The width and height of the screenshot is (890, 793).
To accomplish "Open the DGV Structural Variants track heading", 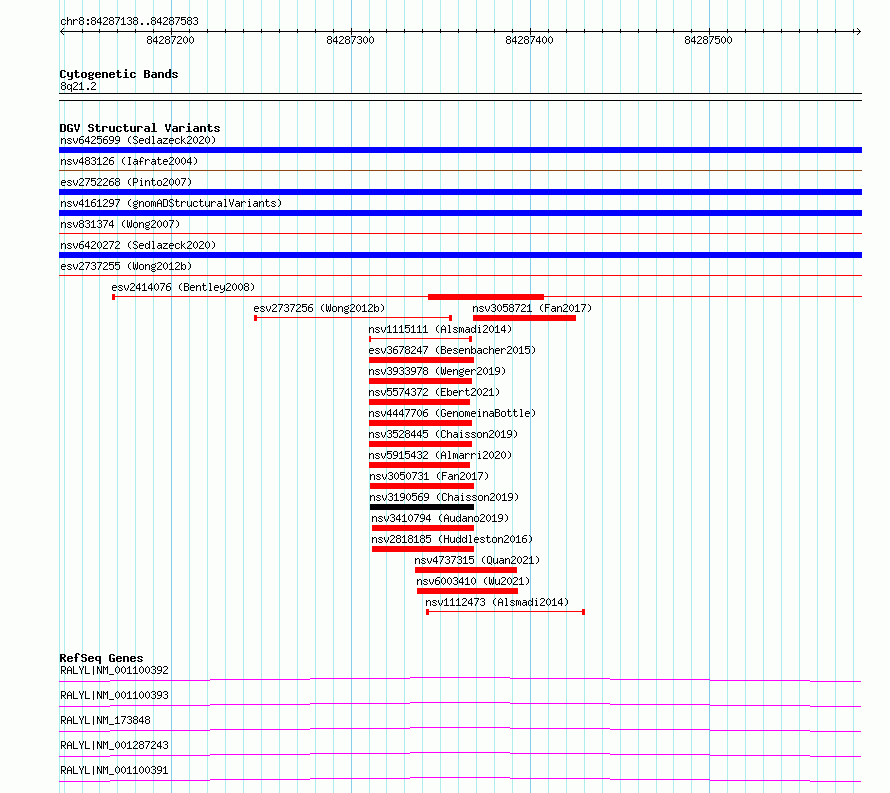I will click(140, 128).
